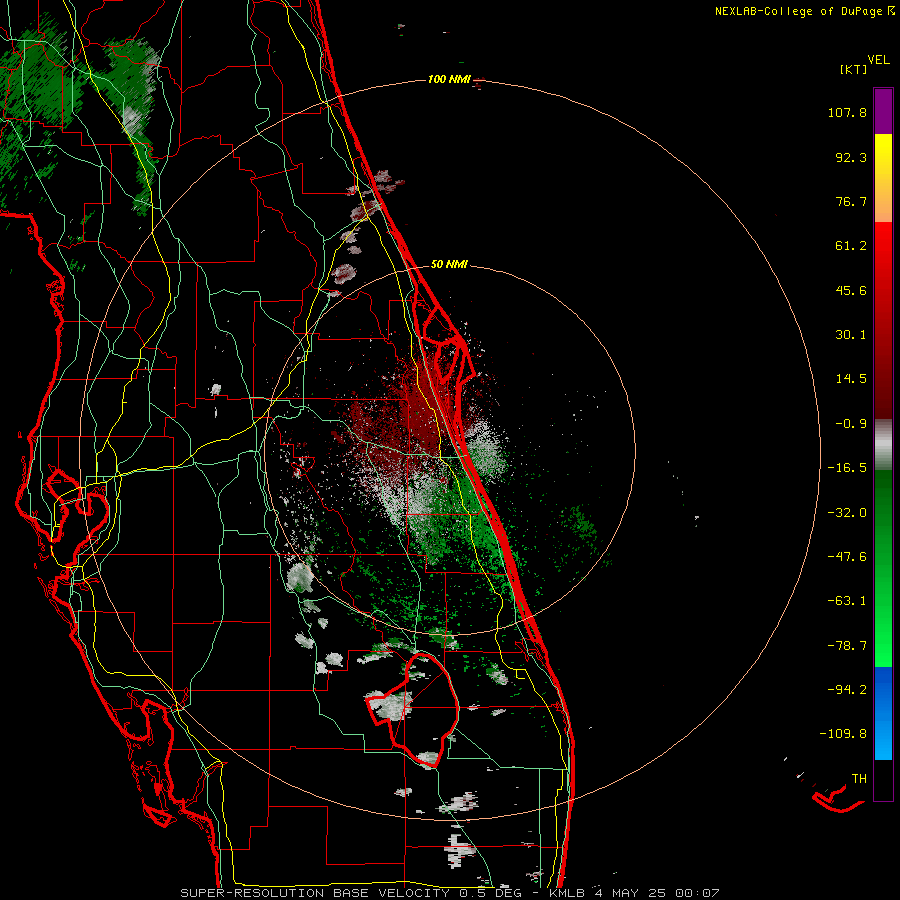The image size is (900, 900).
Task: Select the -63.1 legend value
Action: (847, 601)
